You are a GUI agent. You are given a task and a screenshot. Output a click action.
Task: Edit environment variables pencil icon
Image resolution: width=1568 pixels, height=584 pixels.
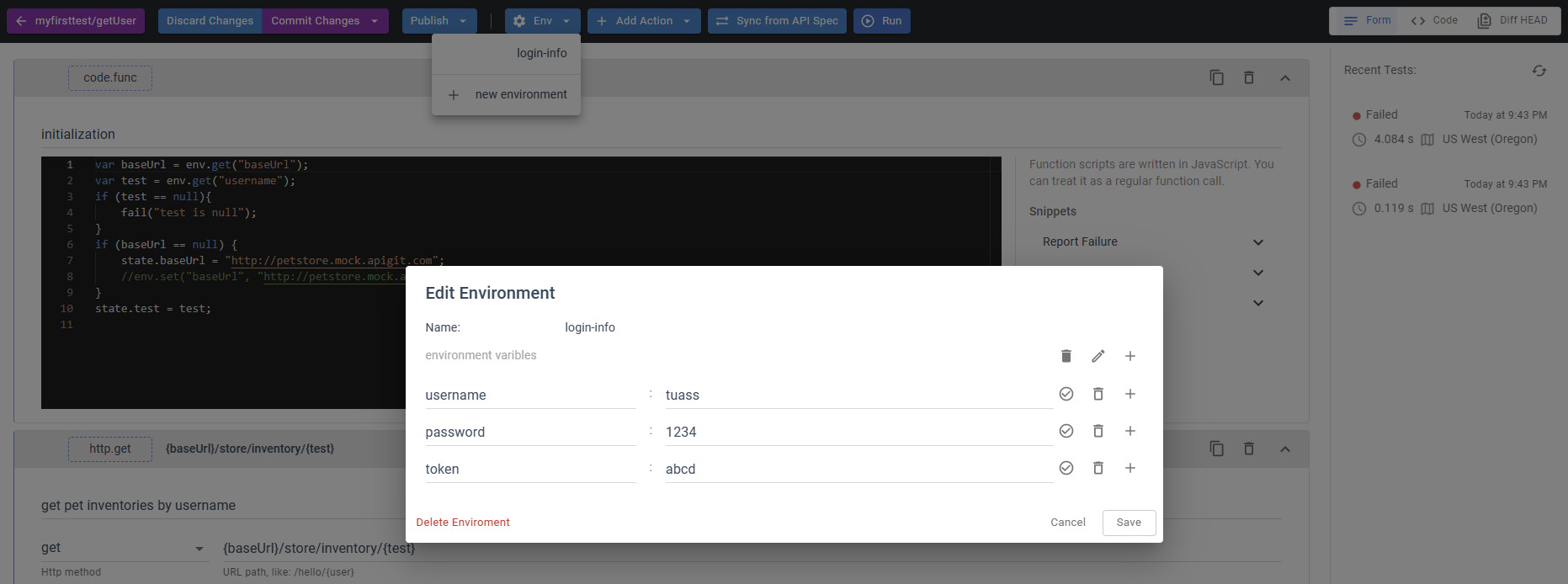pos(1098,356)
